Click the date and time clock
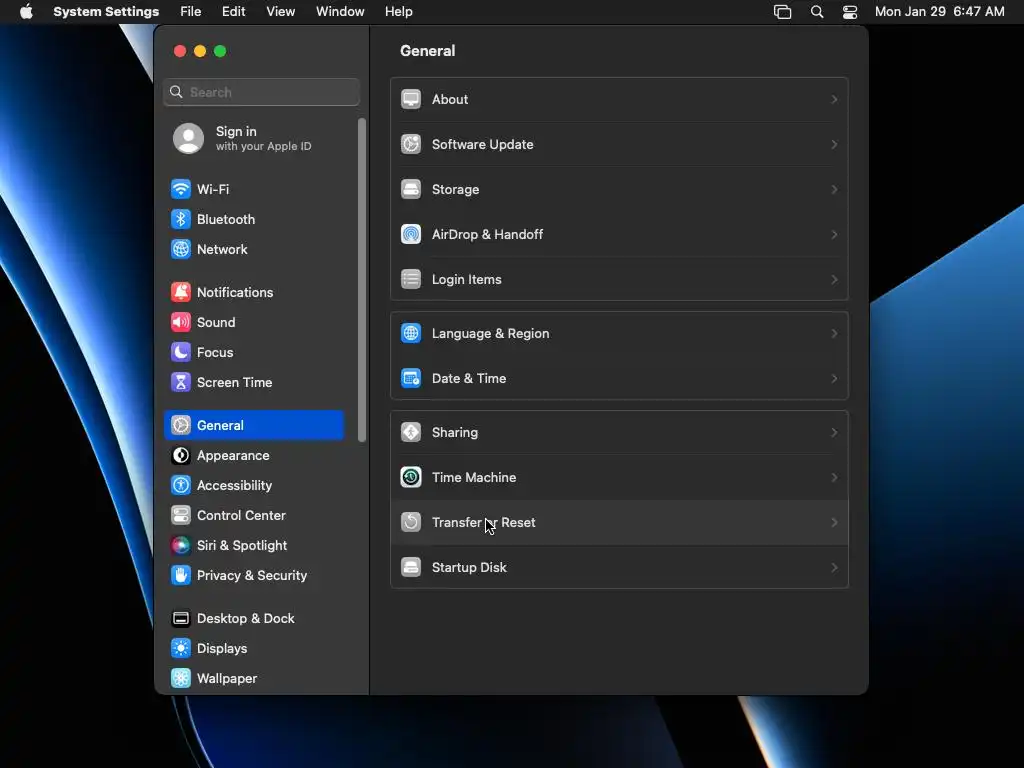Screen dimensions: 1024x768 tap(939, 12)
